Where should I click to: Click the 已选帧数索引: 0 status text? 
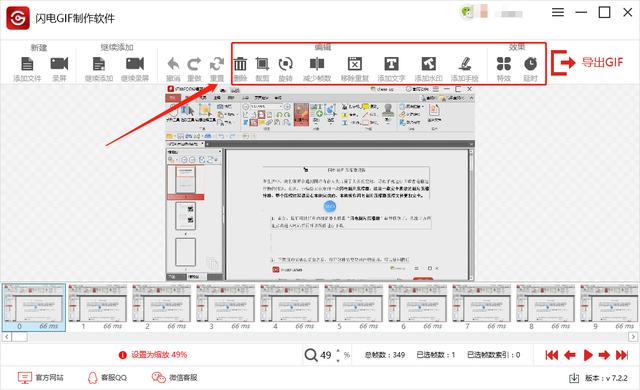[494, 355]
